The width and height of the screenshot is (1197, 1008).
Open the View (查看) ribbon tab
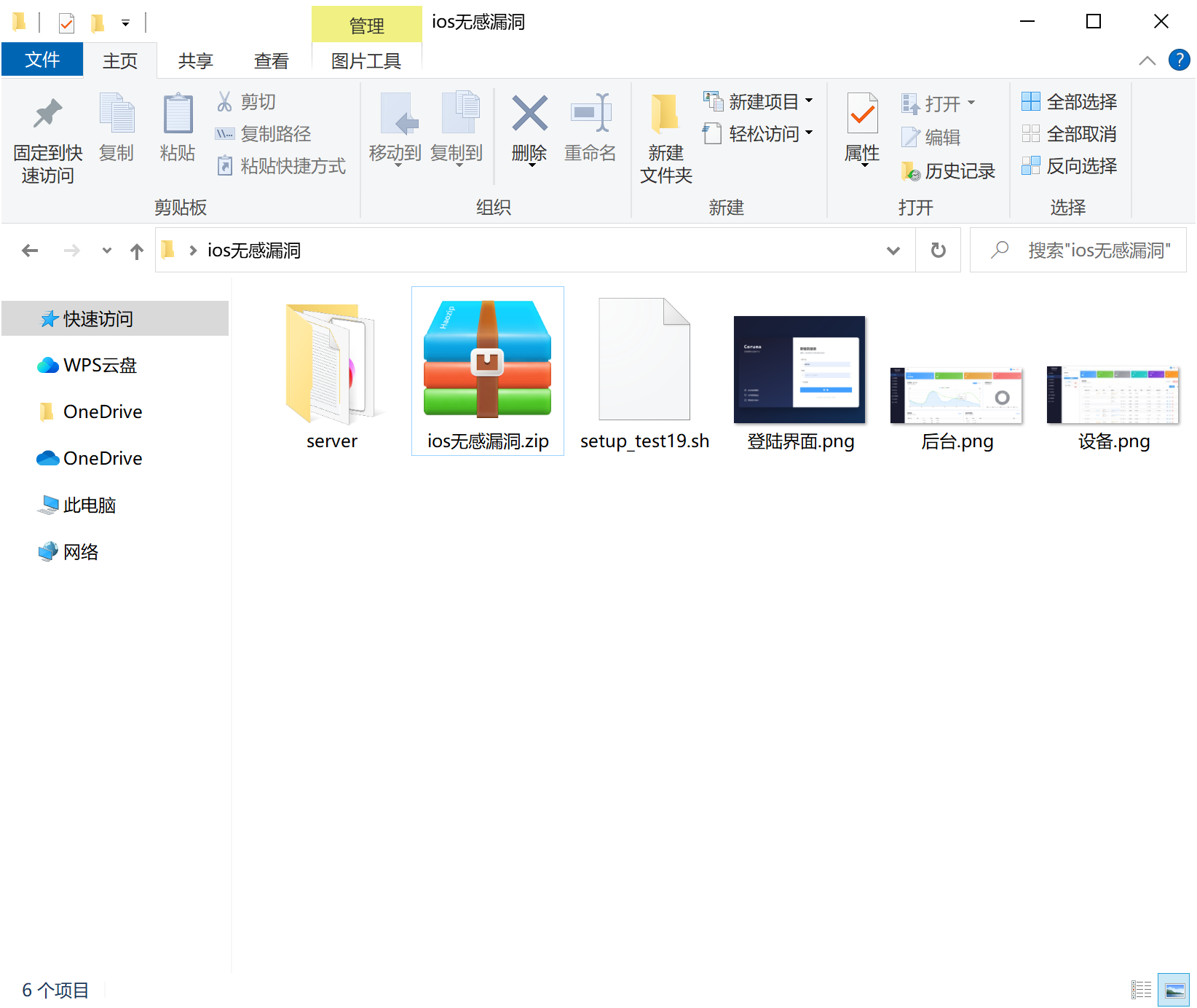pos(272,61)
